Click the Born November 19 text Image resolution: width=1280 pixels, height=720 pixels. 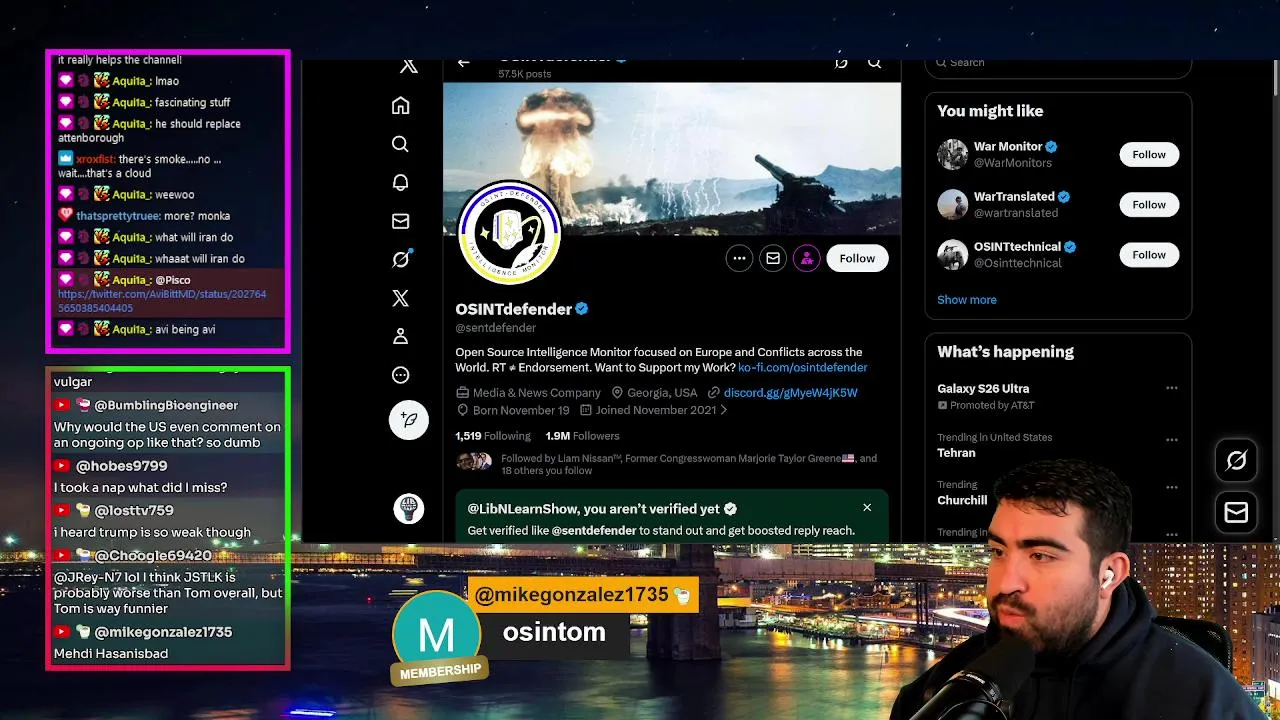click(521, 410)
